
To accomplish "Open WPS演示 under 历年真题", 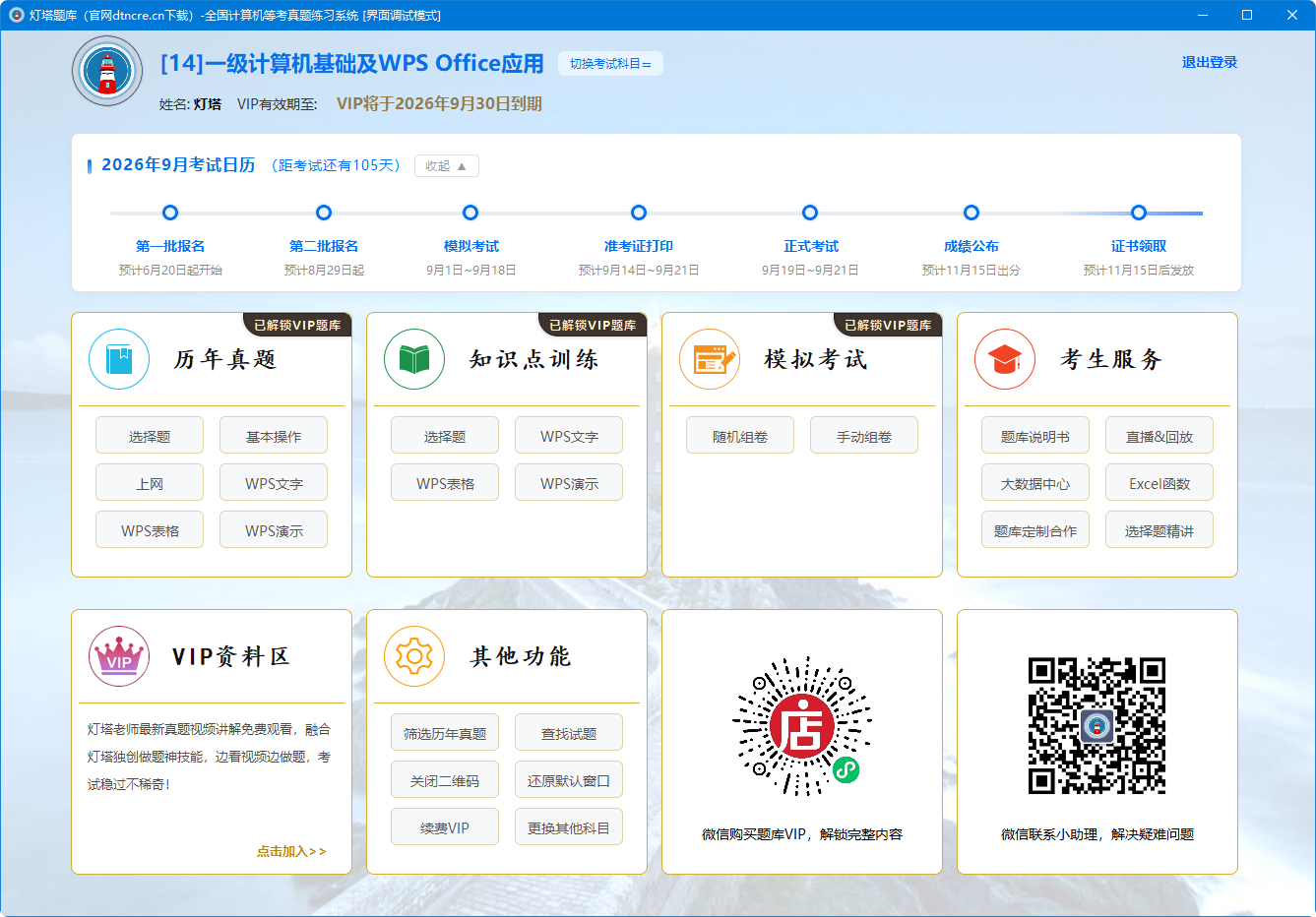I will (274, 530).
